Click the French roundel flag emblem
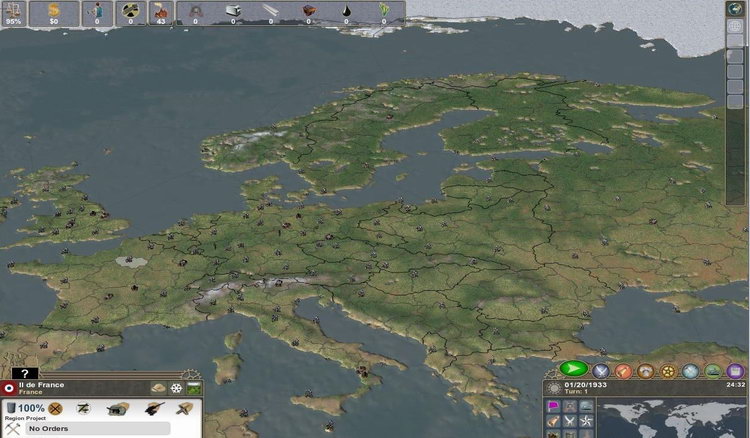The height and width of the screenshot is (438, 750). pyautogui.click(x=8, y=388)
